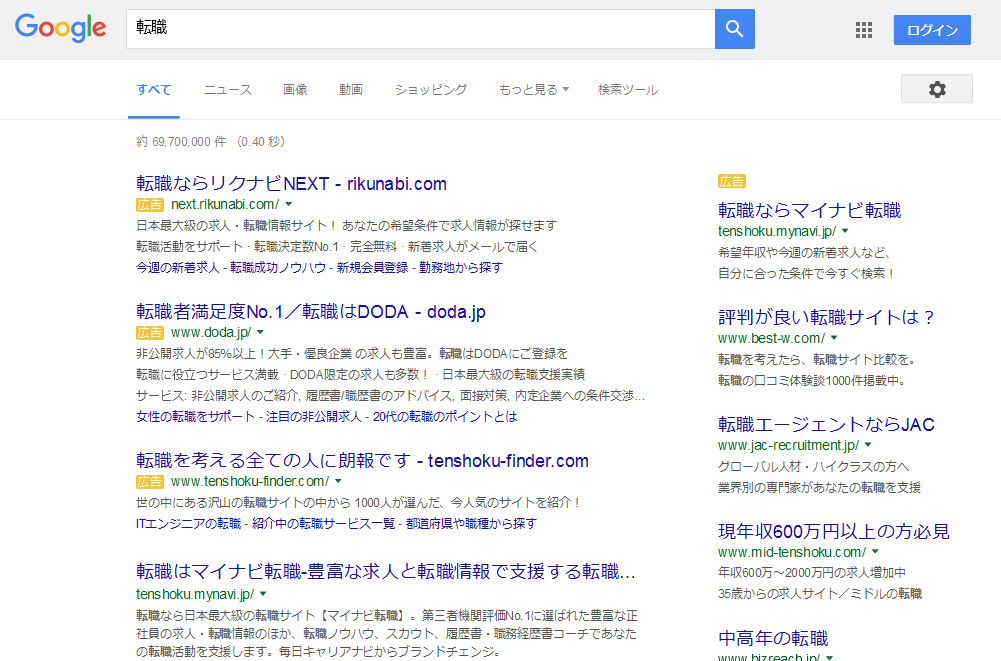Expand the もっと見る dropdown
1001x661 pixels.
(x=533, y=90)
